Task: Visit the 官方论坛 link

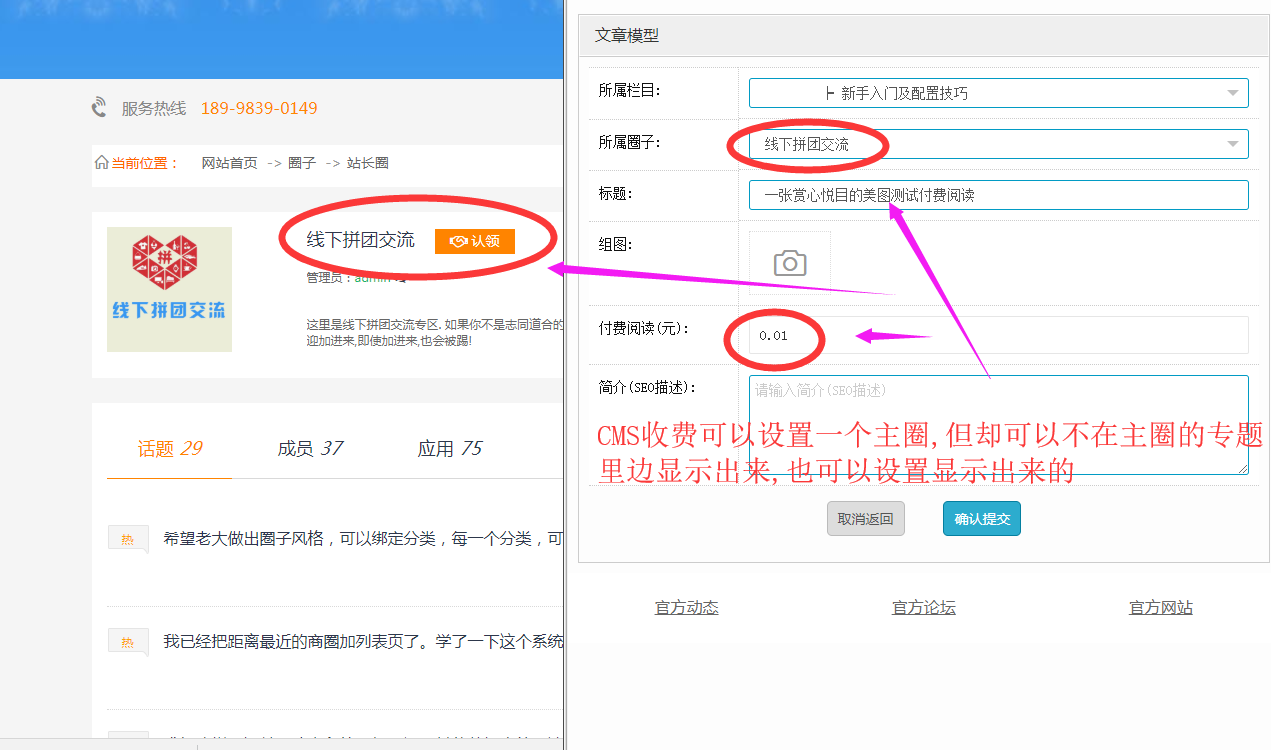Action: coord(923,607)
